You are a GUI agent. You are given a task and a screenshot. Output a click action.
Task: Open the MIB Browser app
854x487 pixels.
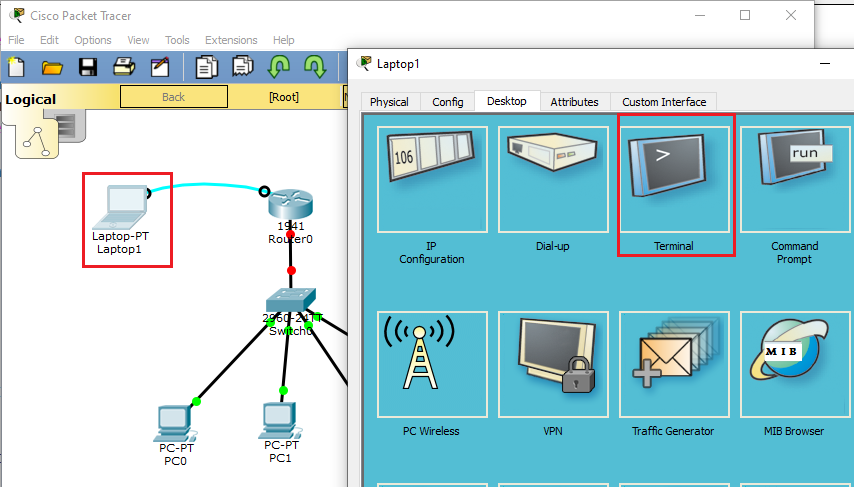[794, 366]
